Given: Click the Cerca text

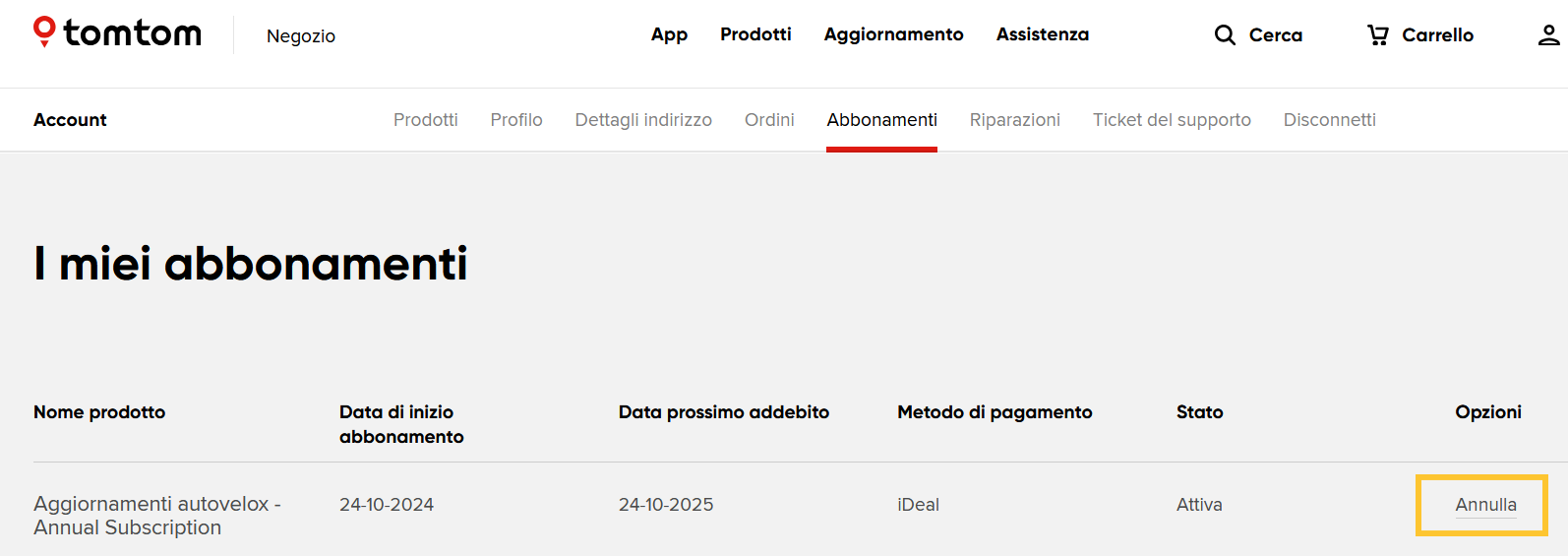Looking at the screenshot, I should pos(1275,35).
